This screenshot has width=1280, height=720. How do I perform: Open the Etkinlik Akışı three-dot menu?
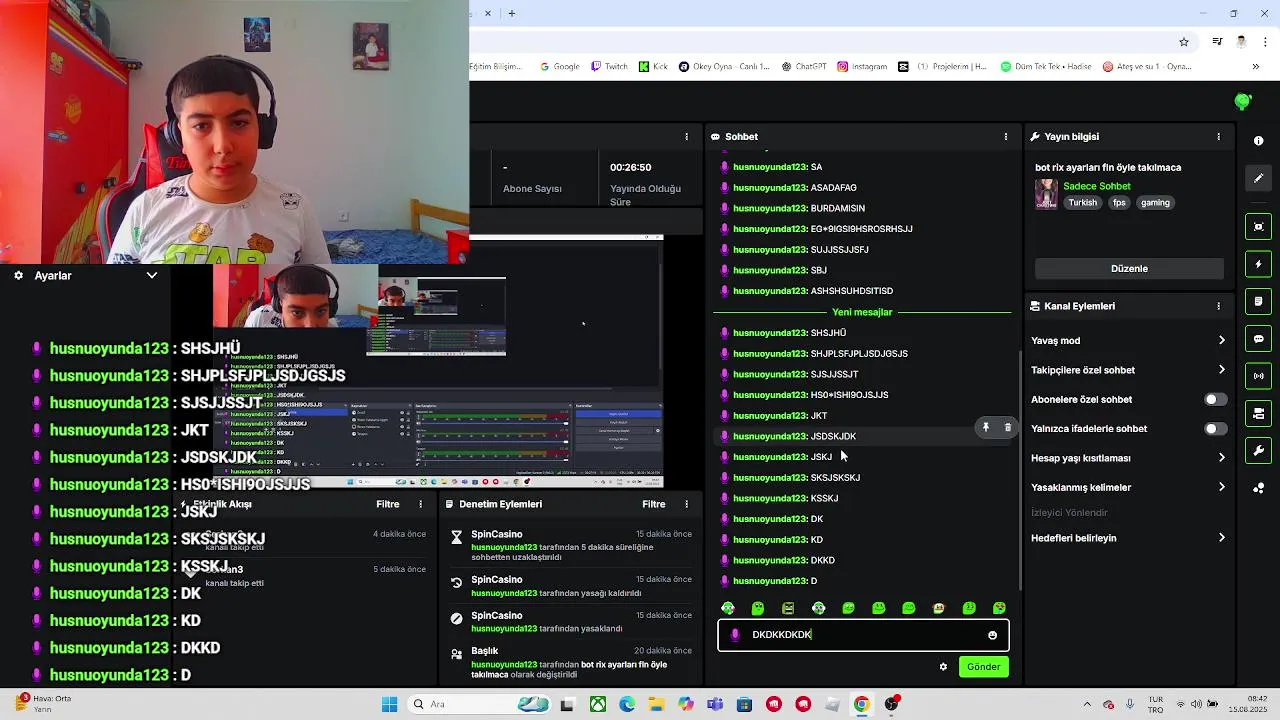[x=420, y=504]
